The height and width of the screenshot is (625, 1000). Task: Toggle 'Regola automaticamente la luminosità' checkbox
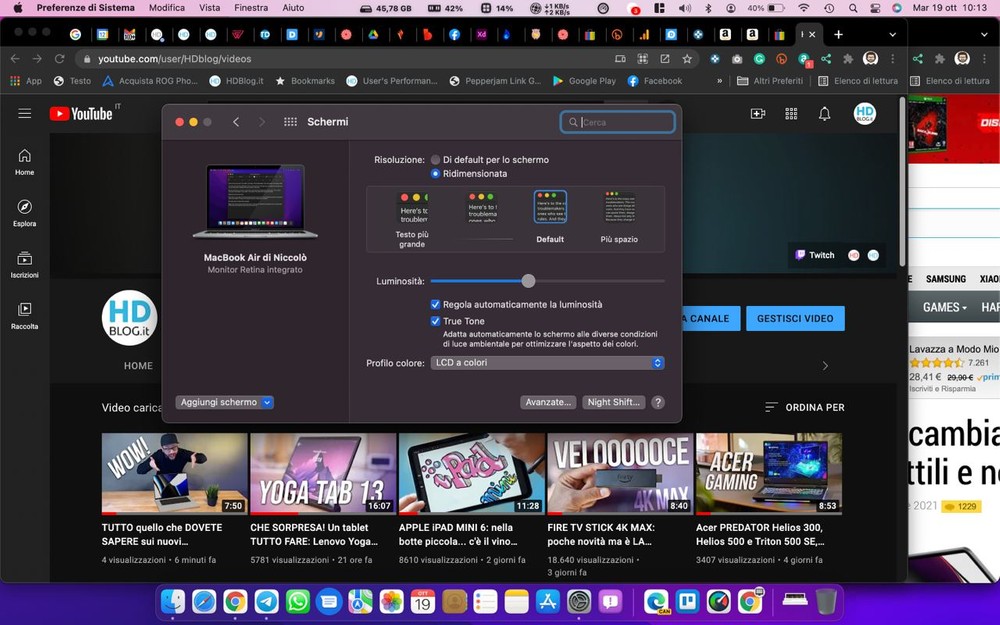(436, 304)
